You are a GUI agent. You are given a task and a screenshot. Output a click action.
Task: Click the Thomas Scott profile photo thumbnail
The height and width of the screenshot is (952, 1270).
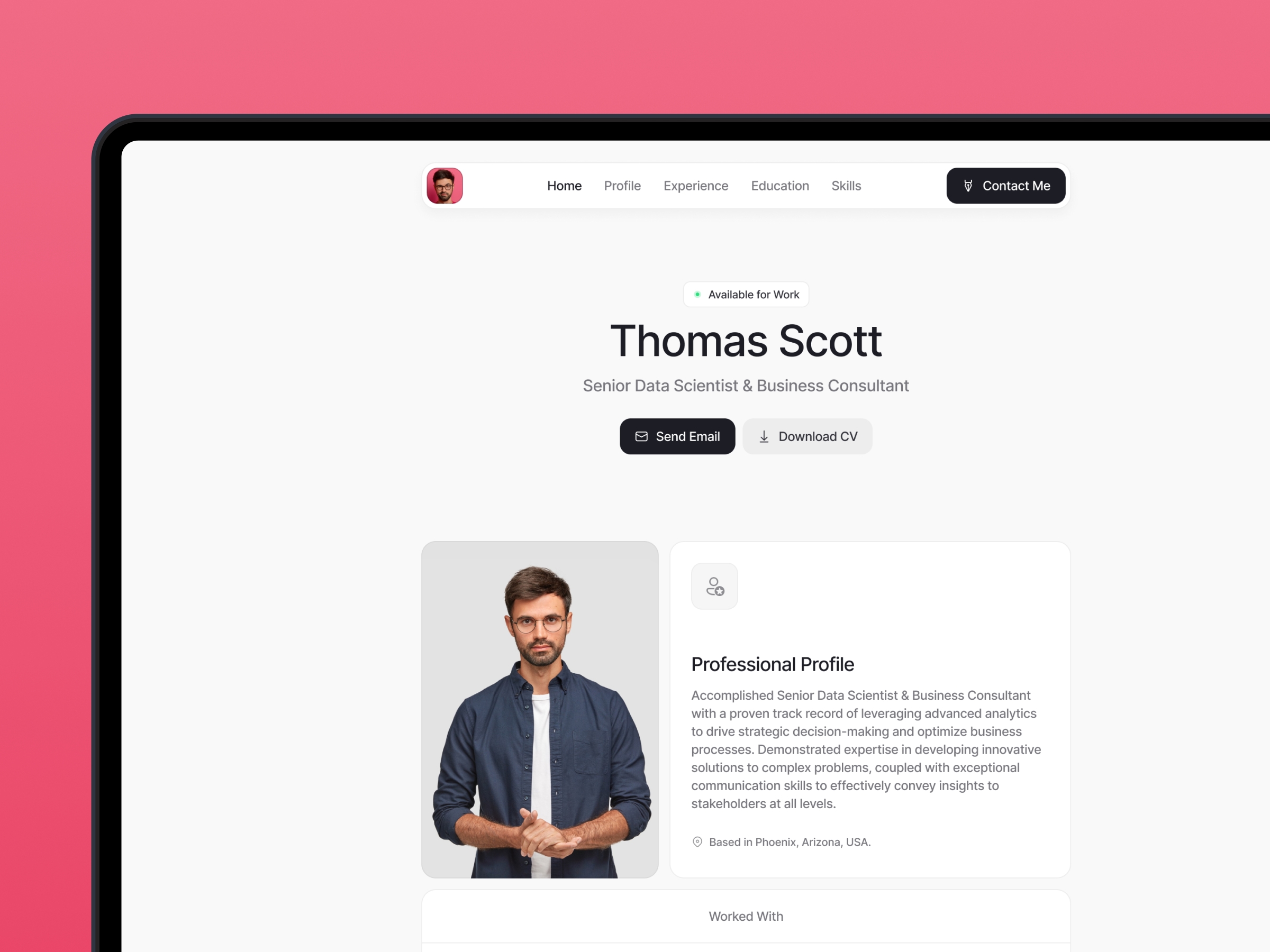pos(446,185)
